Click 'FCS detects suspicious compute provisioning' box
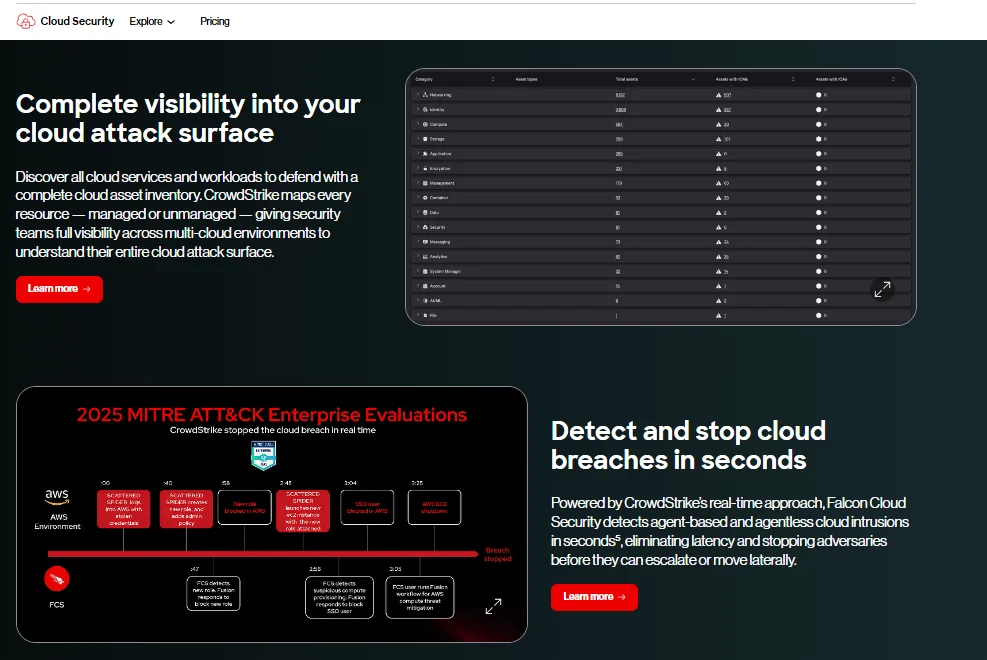The image size is (987, 660). [339, 597]
